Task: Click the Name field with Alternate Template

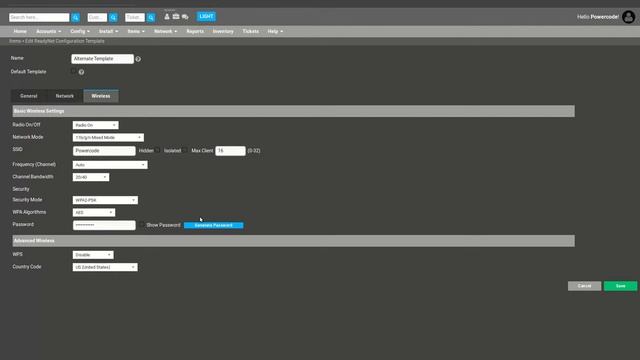Action: pyautogui.click(x=102, y=59)
